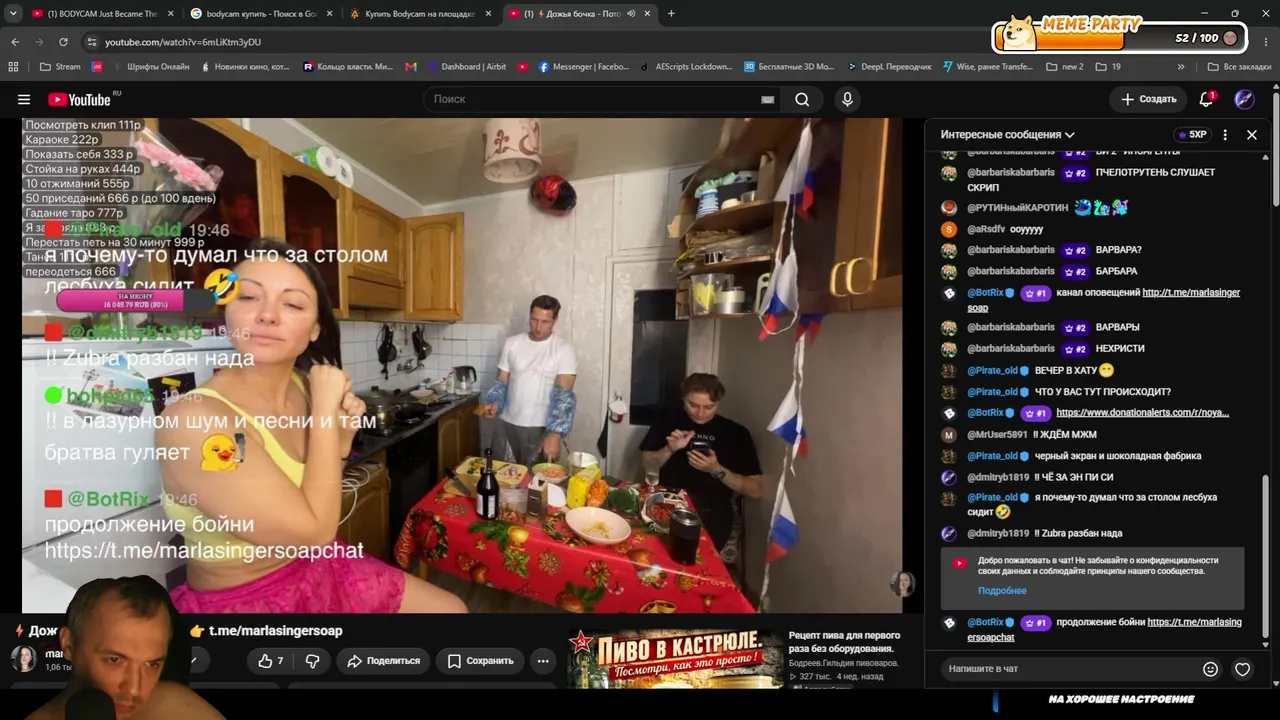Open YouTube notifications bell
Screen dimensions: 1280x720
click(x=1207, y=99)
